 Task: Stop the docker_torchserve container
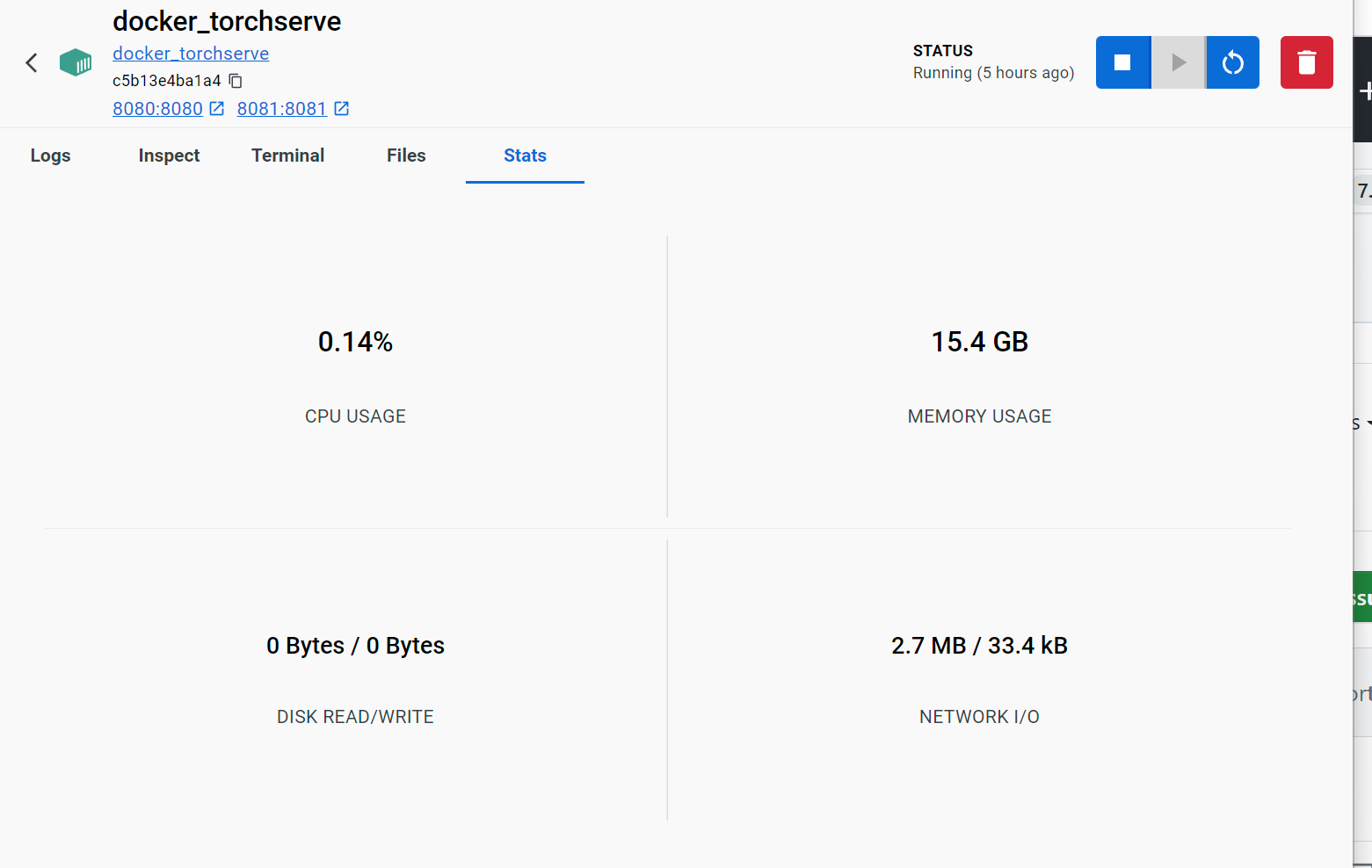(1122, 62)
